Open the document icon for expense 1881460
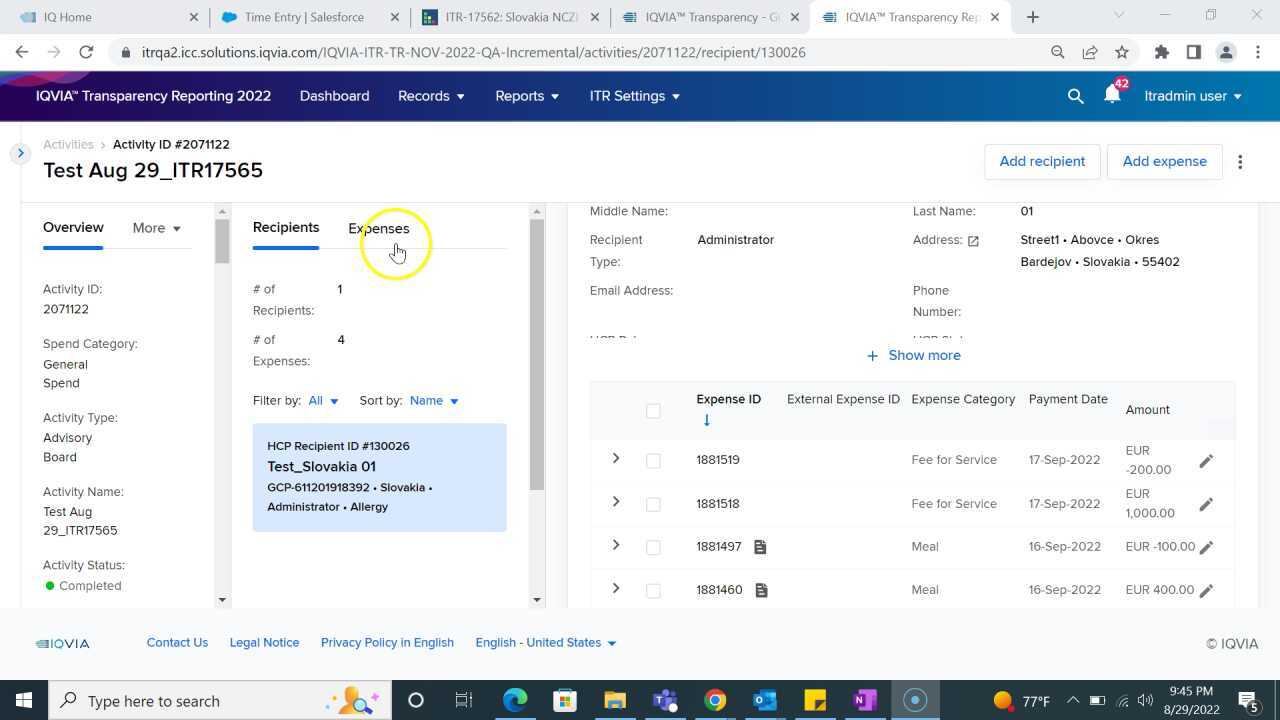The width and height of the screenshot is (1280, 720). point(761,590)
